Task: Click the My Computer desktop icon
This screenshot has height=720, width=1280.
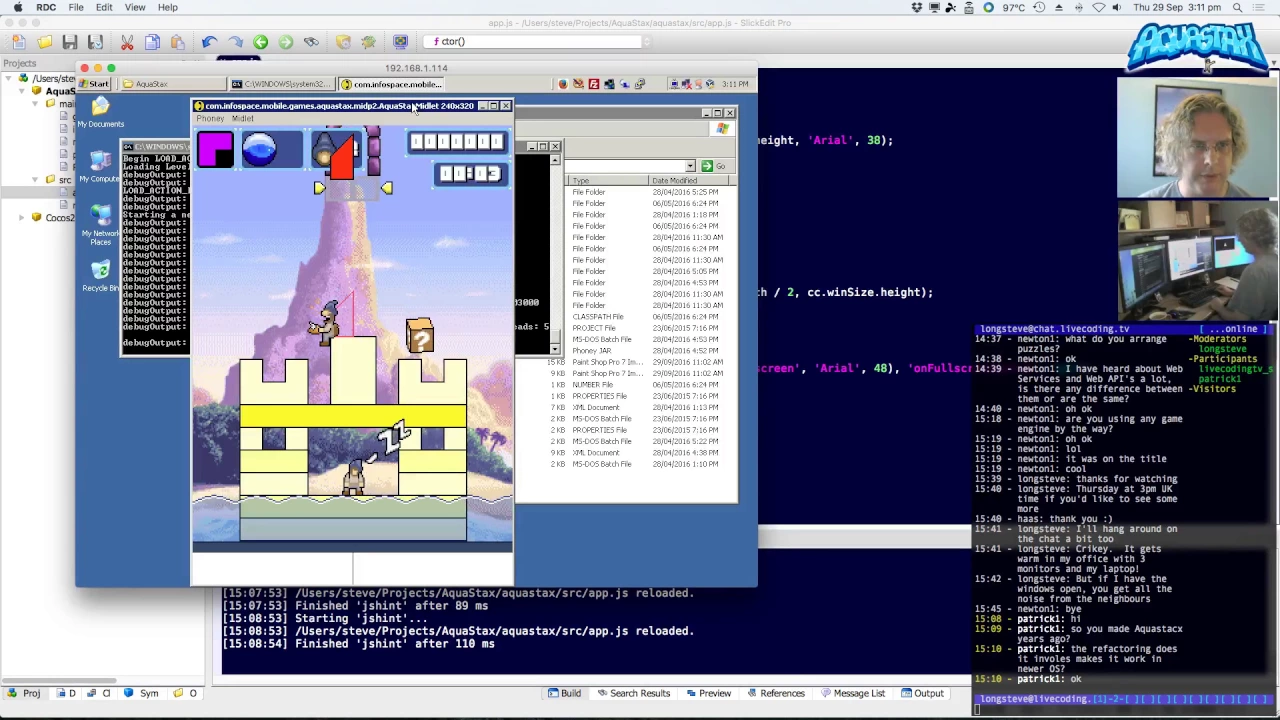Action: tap(100, 167)
